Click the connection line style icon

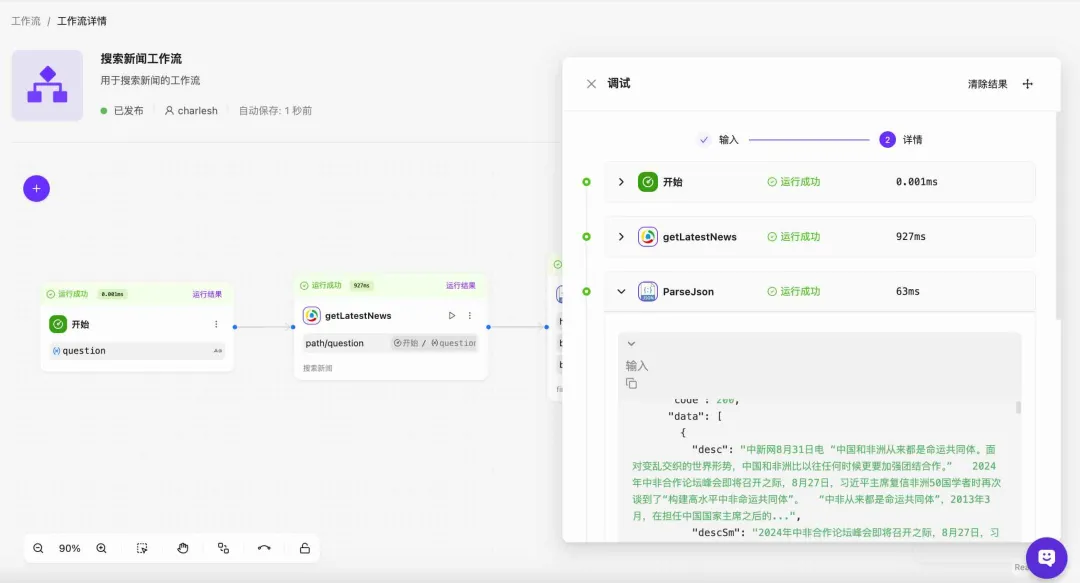[264, 549]
